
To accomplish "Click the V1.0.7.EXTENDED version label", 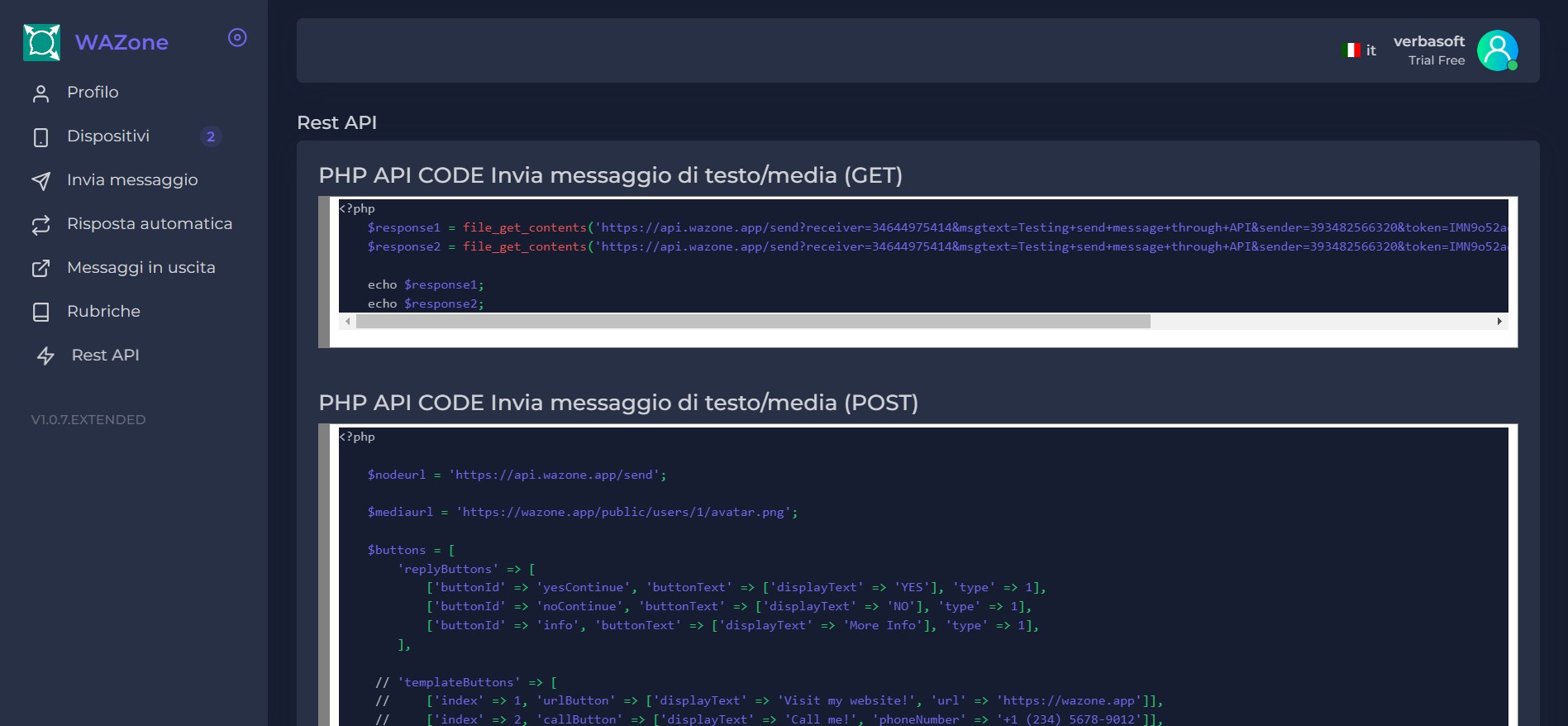I will [88, 420].
